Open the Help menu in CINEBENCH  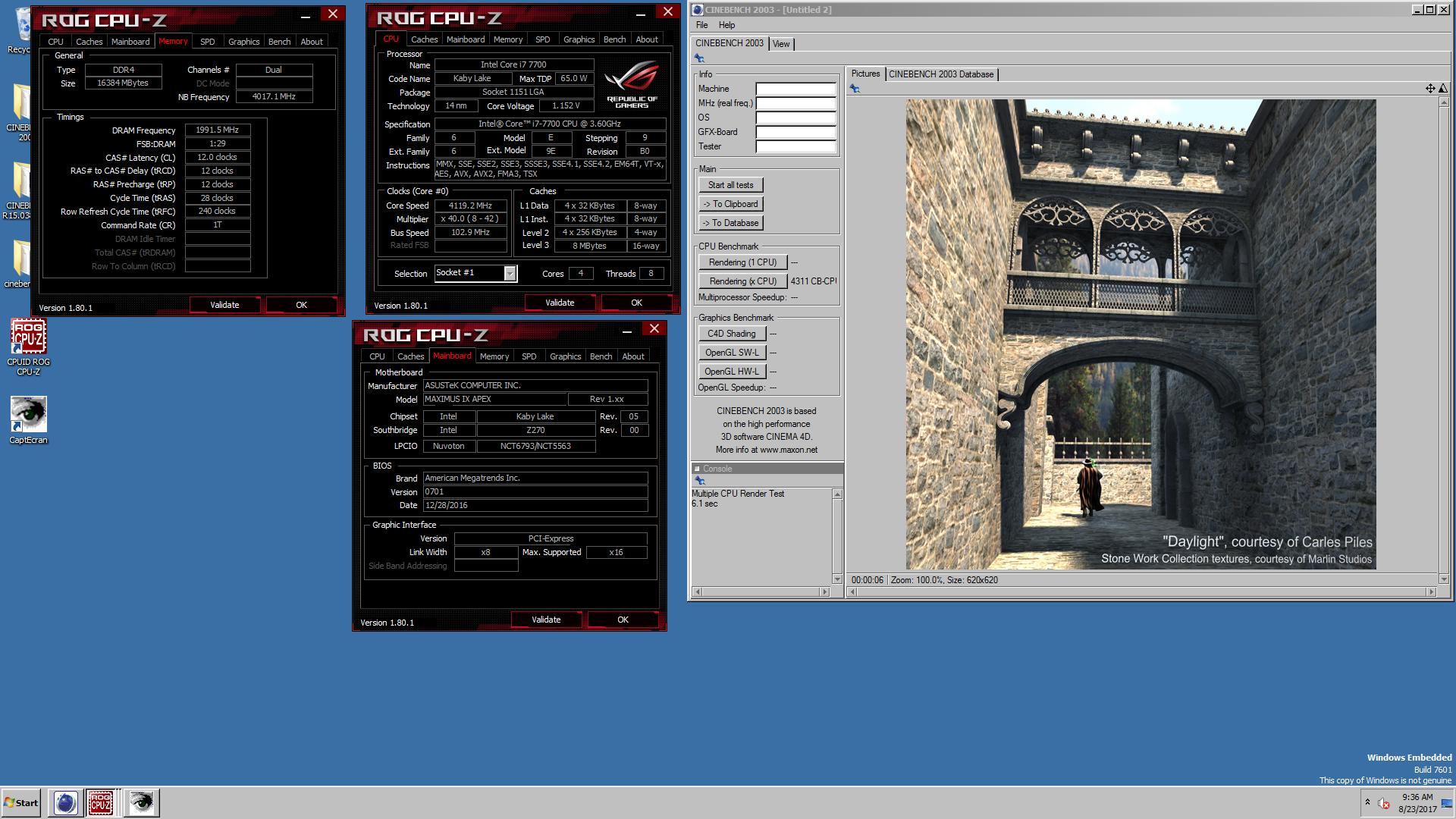(x=726, y=25)
